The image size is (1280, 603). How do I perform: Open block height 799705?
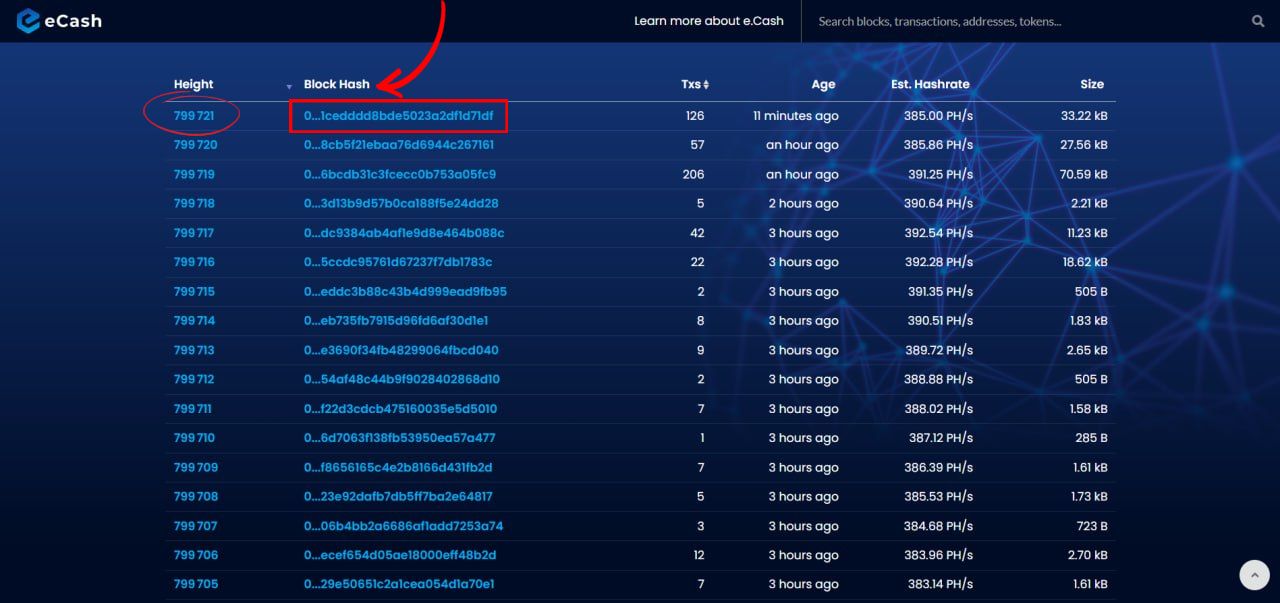[x=195, y=584]
